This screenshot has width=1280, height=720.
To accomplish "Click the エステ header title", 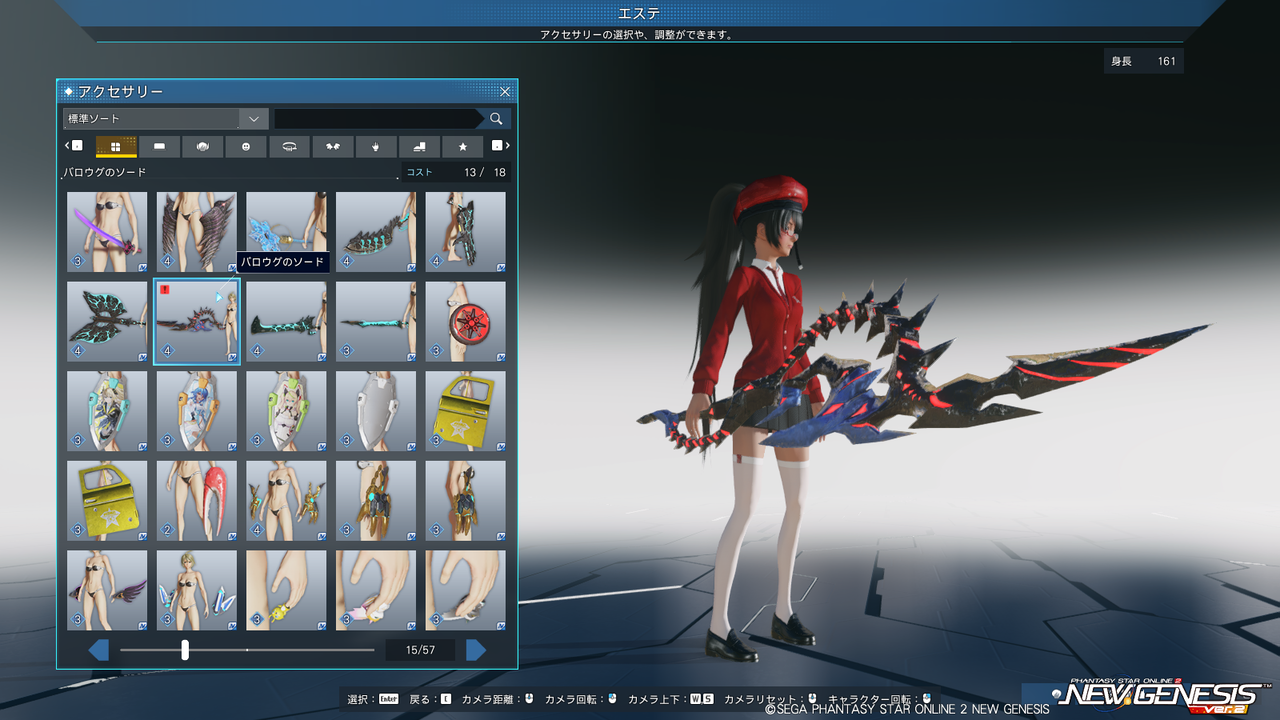I will 639,13.
